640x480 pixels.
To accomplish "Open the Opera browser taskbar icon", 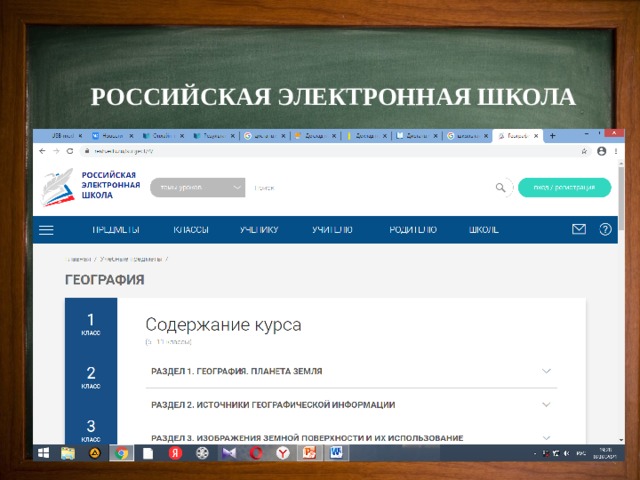I will point(256,453).
